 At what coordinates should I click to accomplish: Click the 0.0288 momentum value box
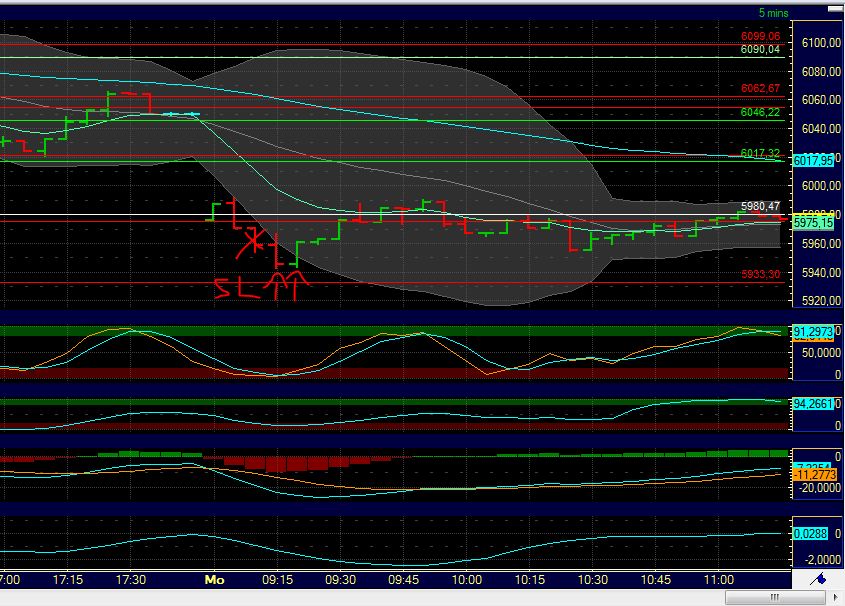click(x=810, y=533)
